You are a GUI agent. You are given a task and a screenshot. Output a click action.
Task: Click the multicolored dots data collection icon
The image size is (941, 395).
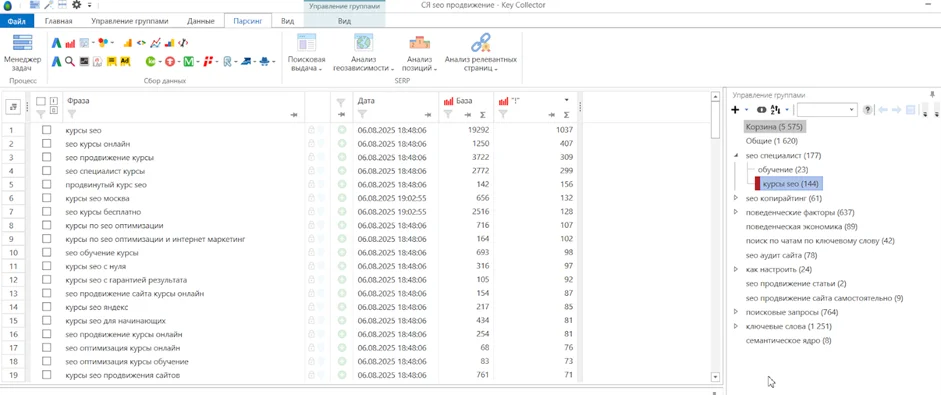click(103, 43)
